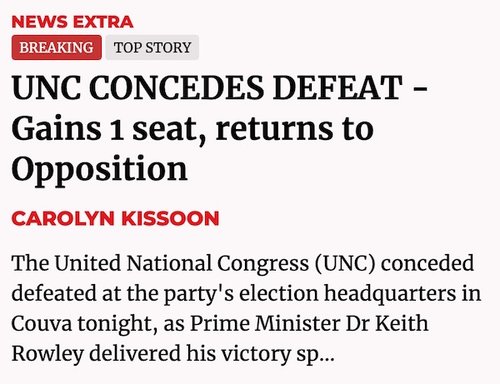Click the name Rowley in excerpt

pos(47,355)
